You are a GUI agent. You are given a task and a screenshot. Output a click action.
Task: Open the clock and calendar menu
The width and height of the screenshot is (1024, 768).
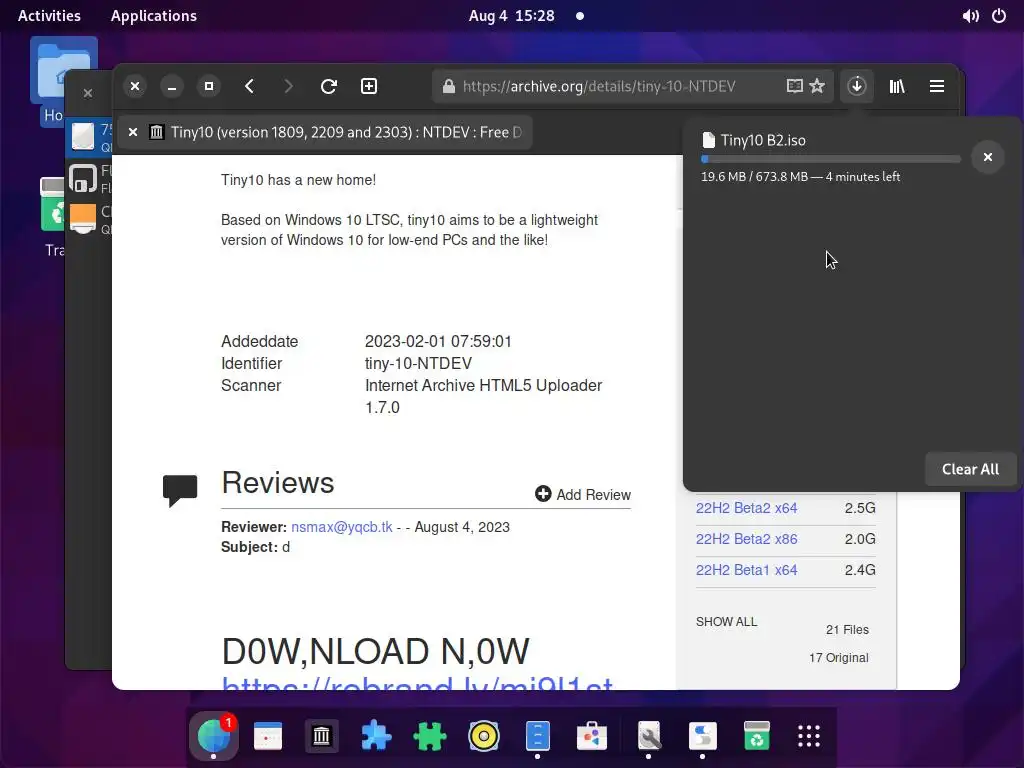(x=511, y=16)
